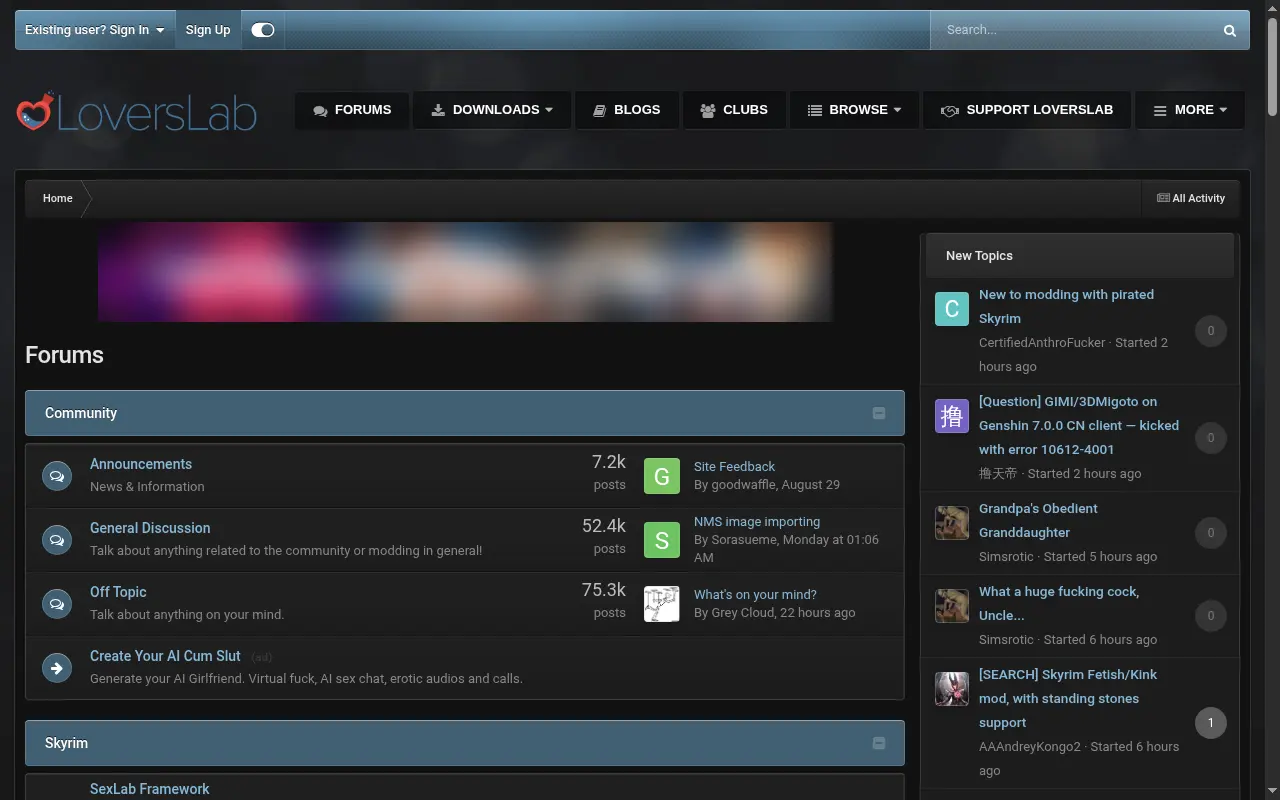1280x800 pixels.
Task: Open the Skyrim Fetish/Kink mod search topic
Action: [1068, 698]
